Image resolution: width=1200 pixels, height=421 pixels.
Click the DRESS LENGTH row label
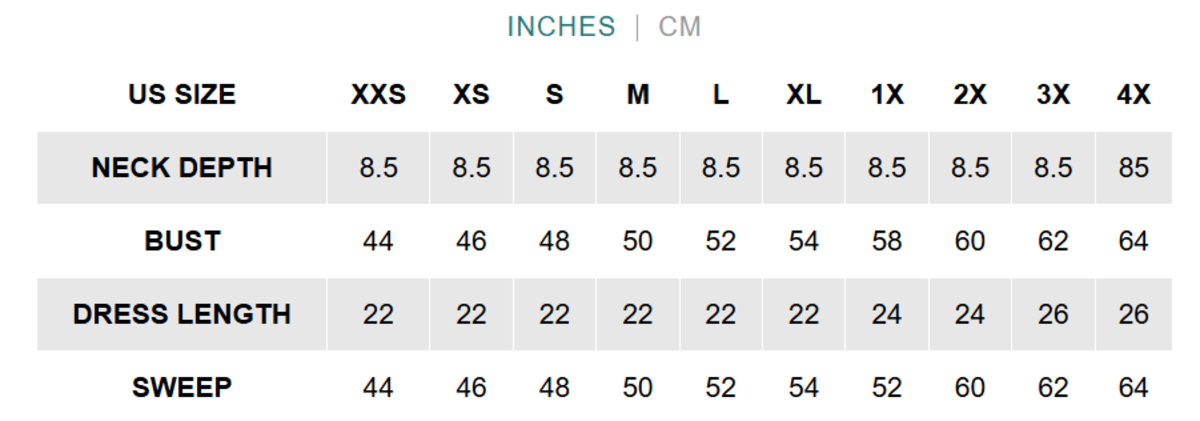point(182,314)
